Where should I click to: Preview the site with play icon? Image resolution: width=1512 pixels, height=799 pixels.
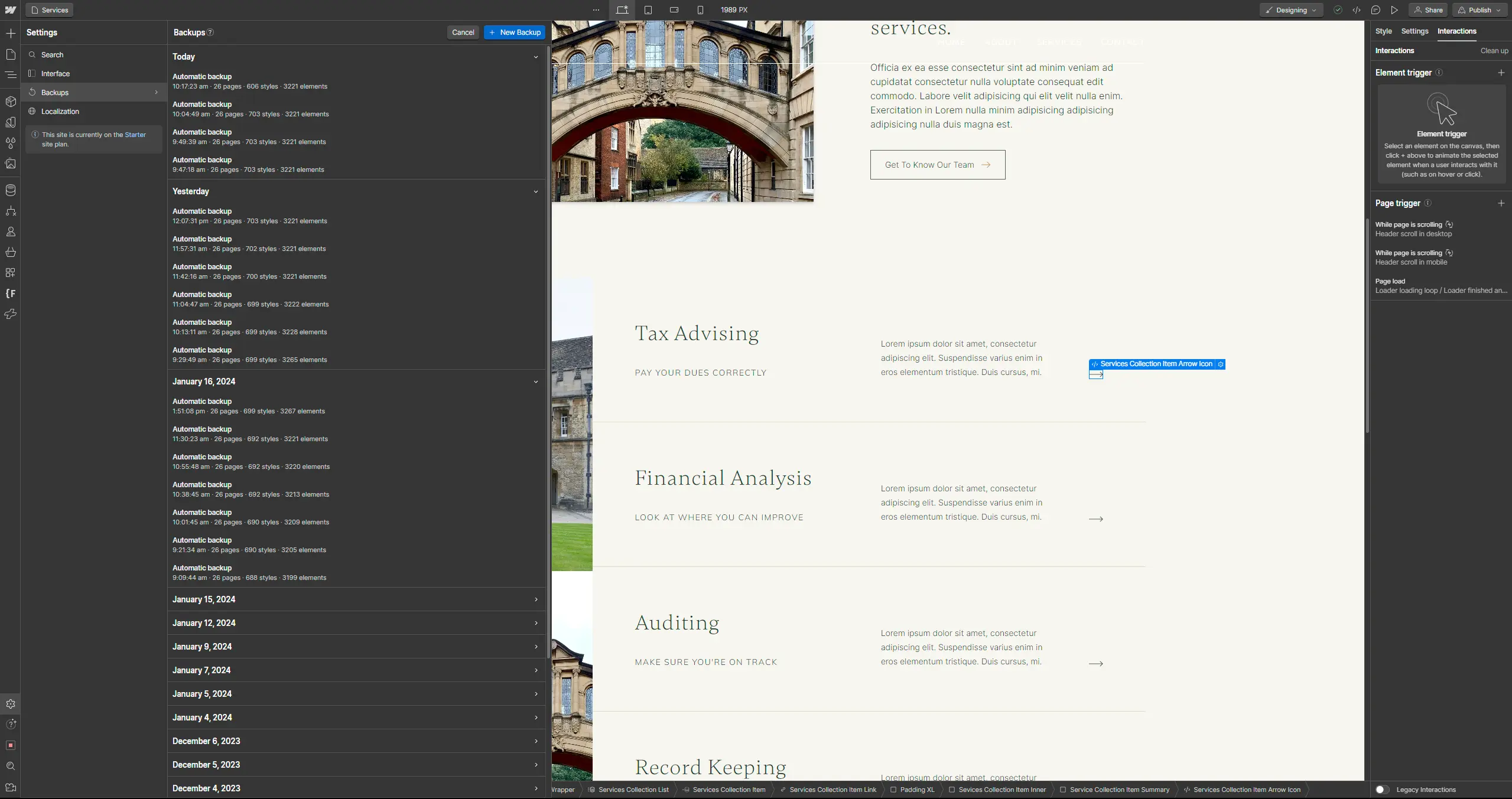(x=1394, y=10)
